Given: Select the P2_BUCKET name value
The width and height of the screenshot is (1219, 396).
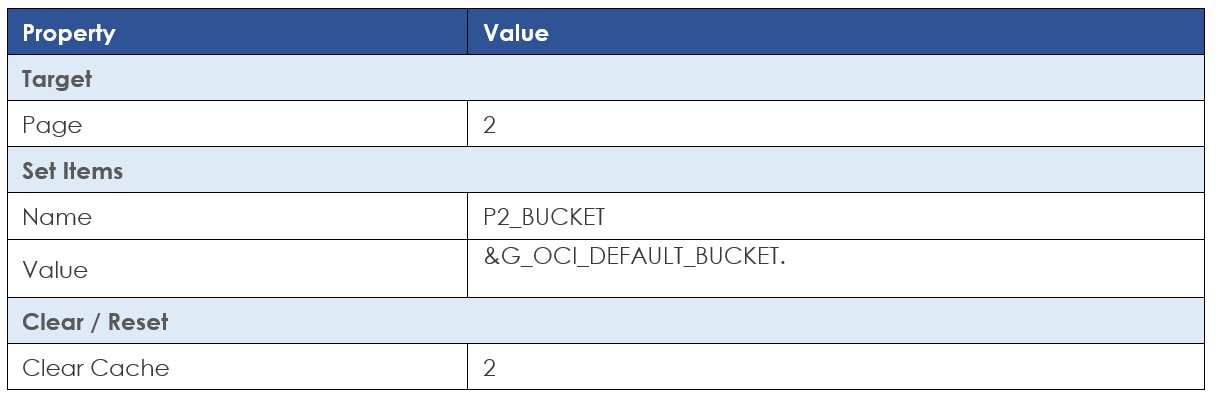Looking at the screenshot, I should pos(542,217).
